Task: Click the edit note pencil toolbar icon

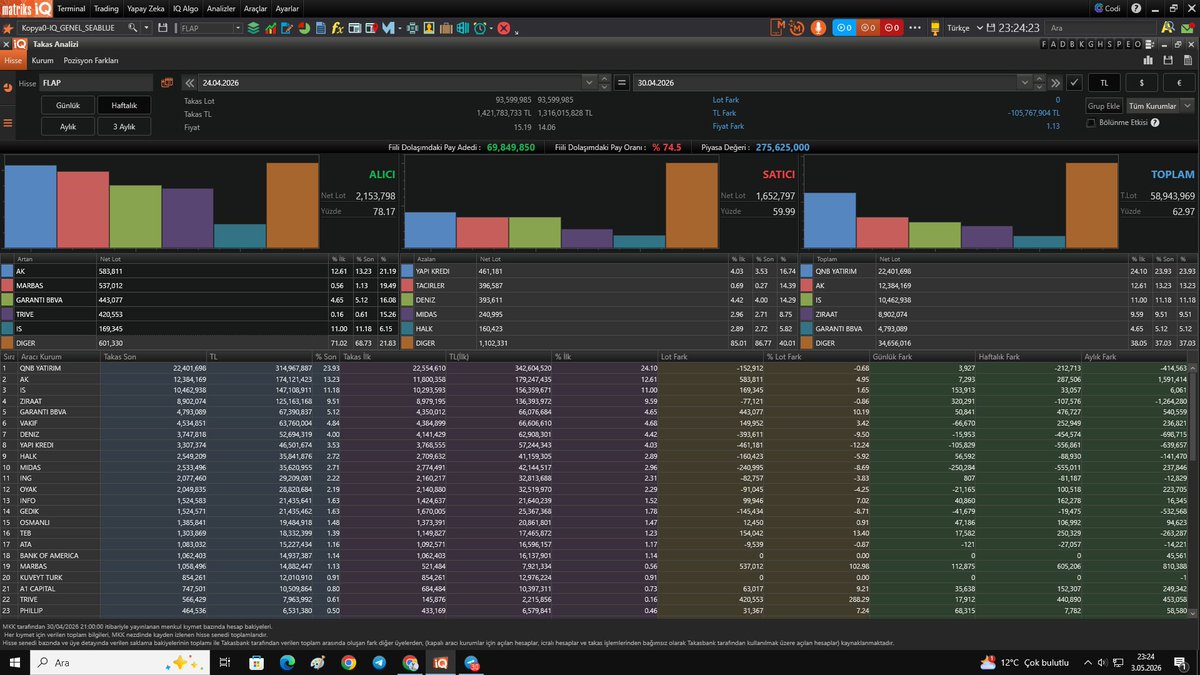Action: click(287, 28)
